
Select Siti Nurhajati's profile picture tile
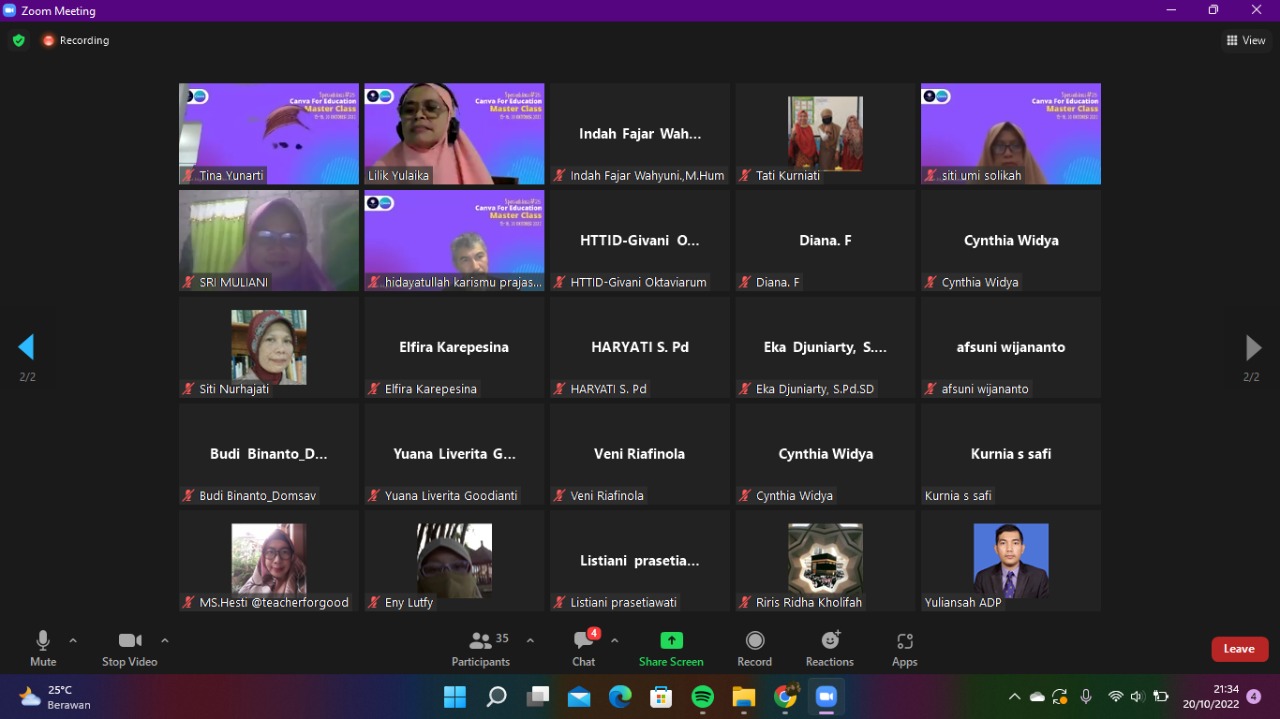pos(269,347)
